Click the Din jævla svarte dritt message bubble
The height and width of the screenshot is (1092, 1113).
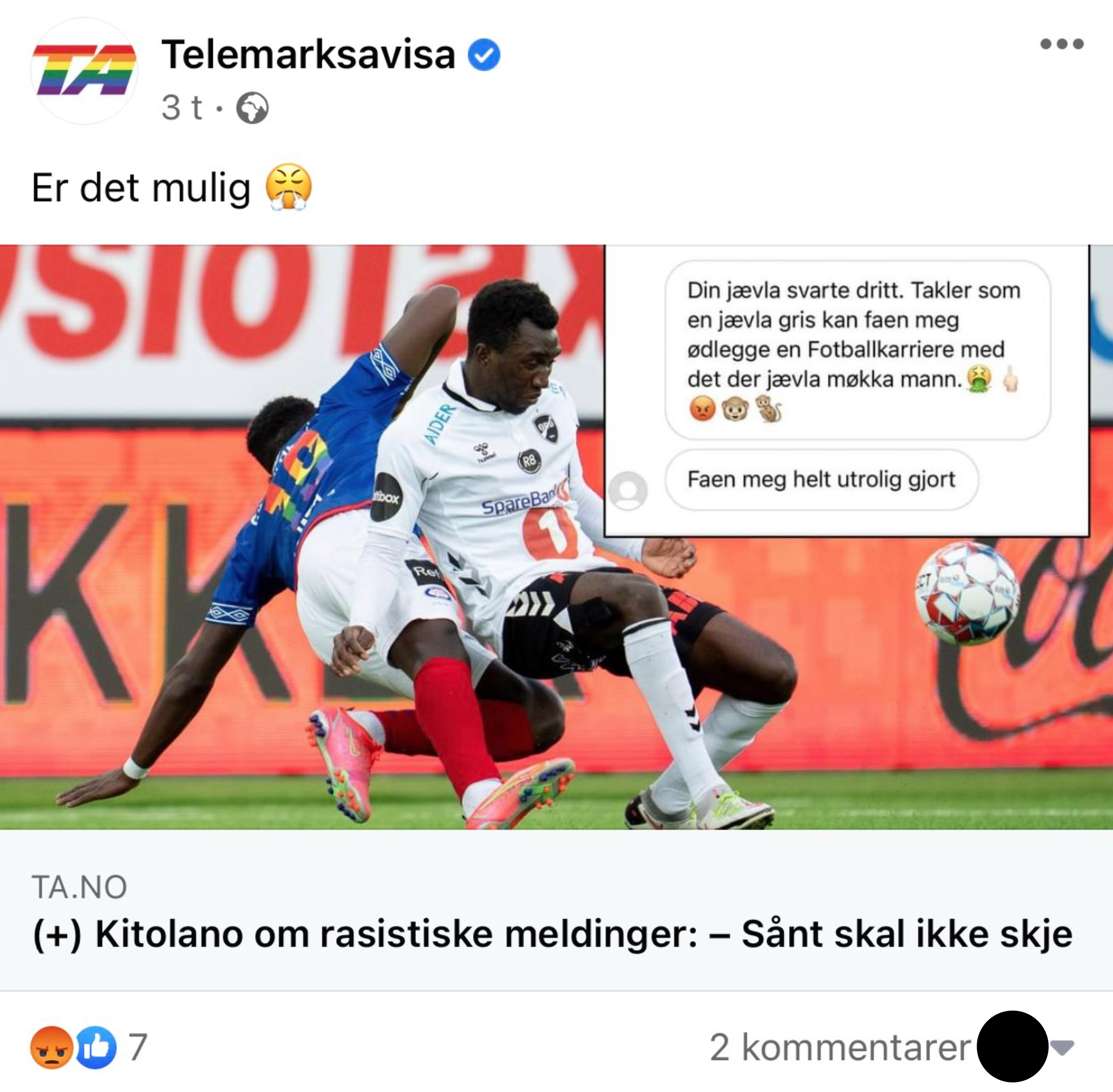click(858, 350)
